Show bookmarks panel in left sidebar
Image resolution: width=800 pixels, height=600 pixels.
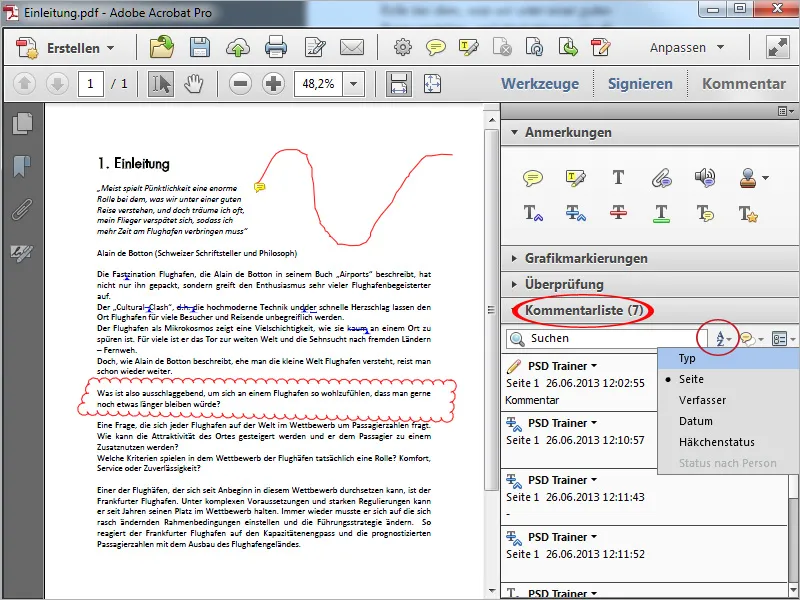[x=22, y=166]
